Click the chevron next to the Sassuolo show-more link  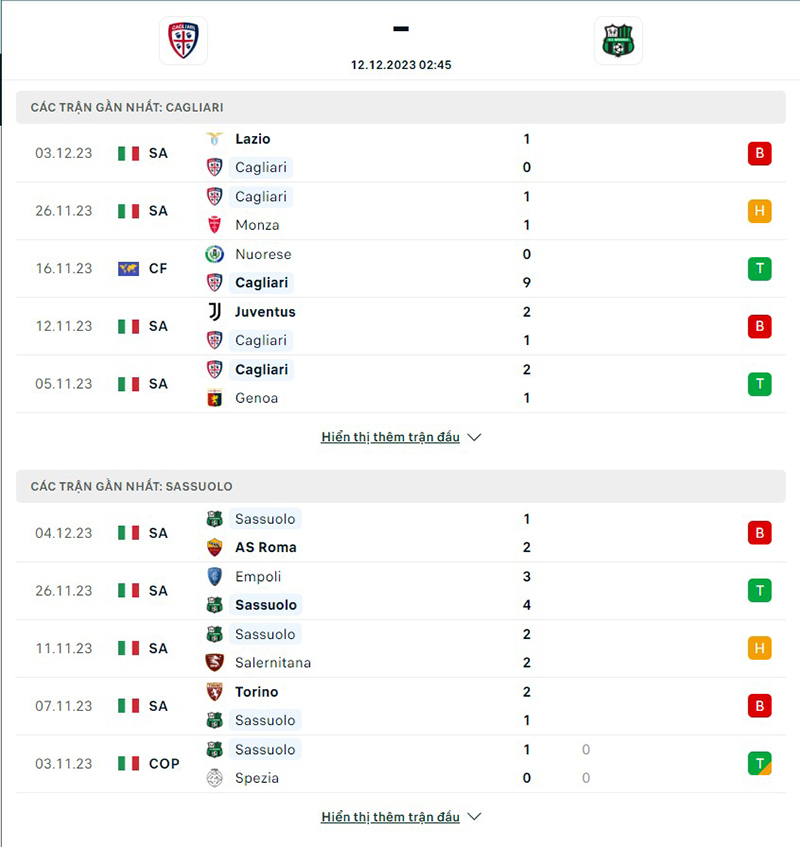473,816
